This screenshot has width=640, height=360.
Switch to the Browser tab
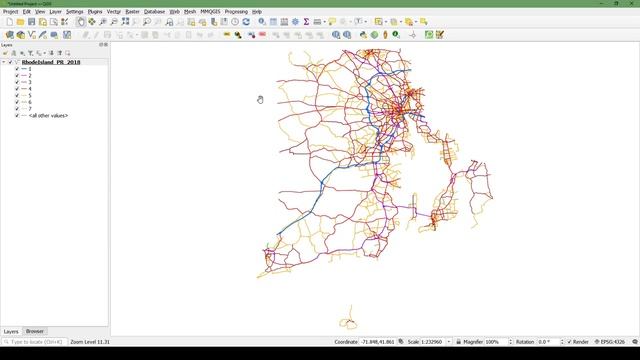point(35,331)
